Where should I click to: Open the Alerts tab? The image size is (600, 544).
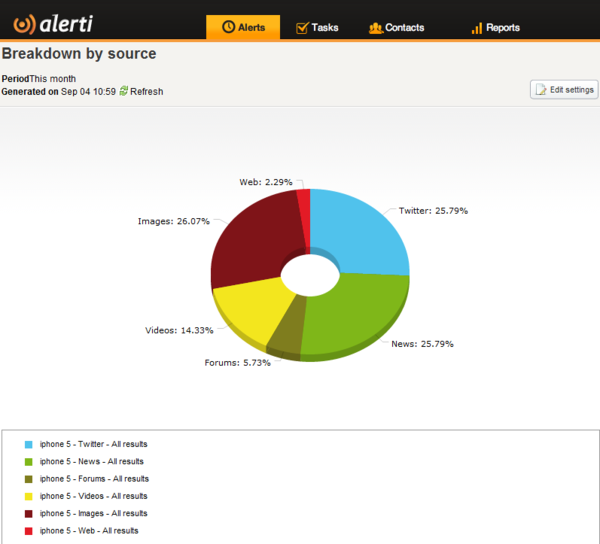243,27
